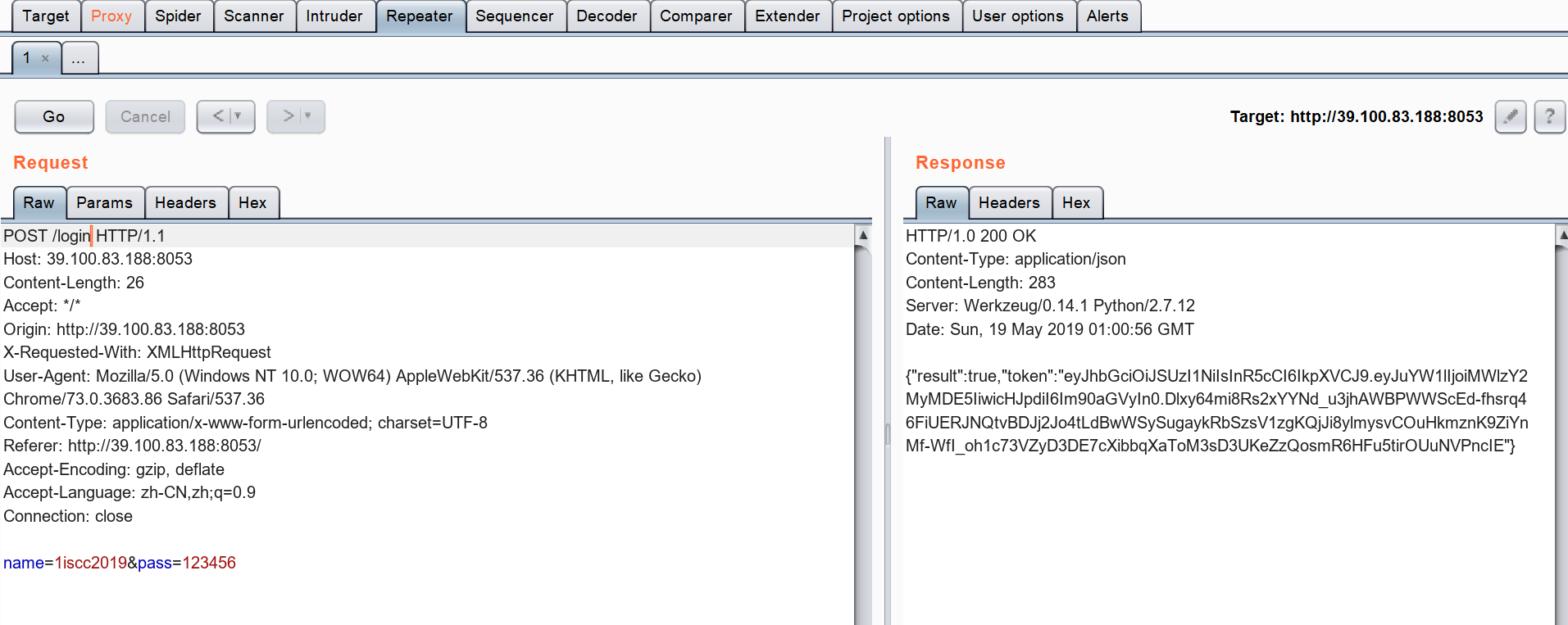
Task: Click the request pane vertical scrollbar track
Action: tap(863, 434)
